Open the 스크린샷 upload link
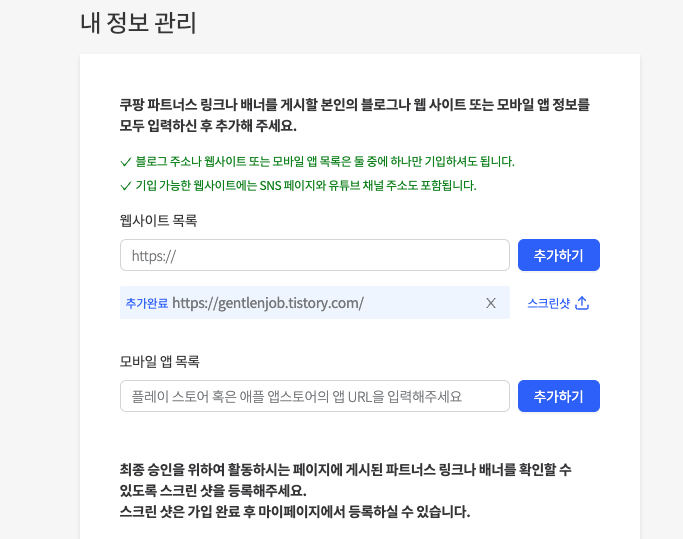Viewport: 683px width, 539px height. (558, 303)
